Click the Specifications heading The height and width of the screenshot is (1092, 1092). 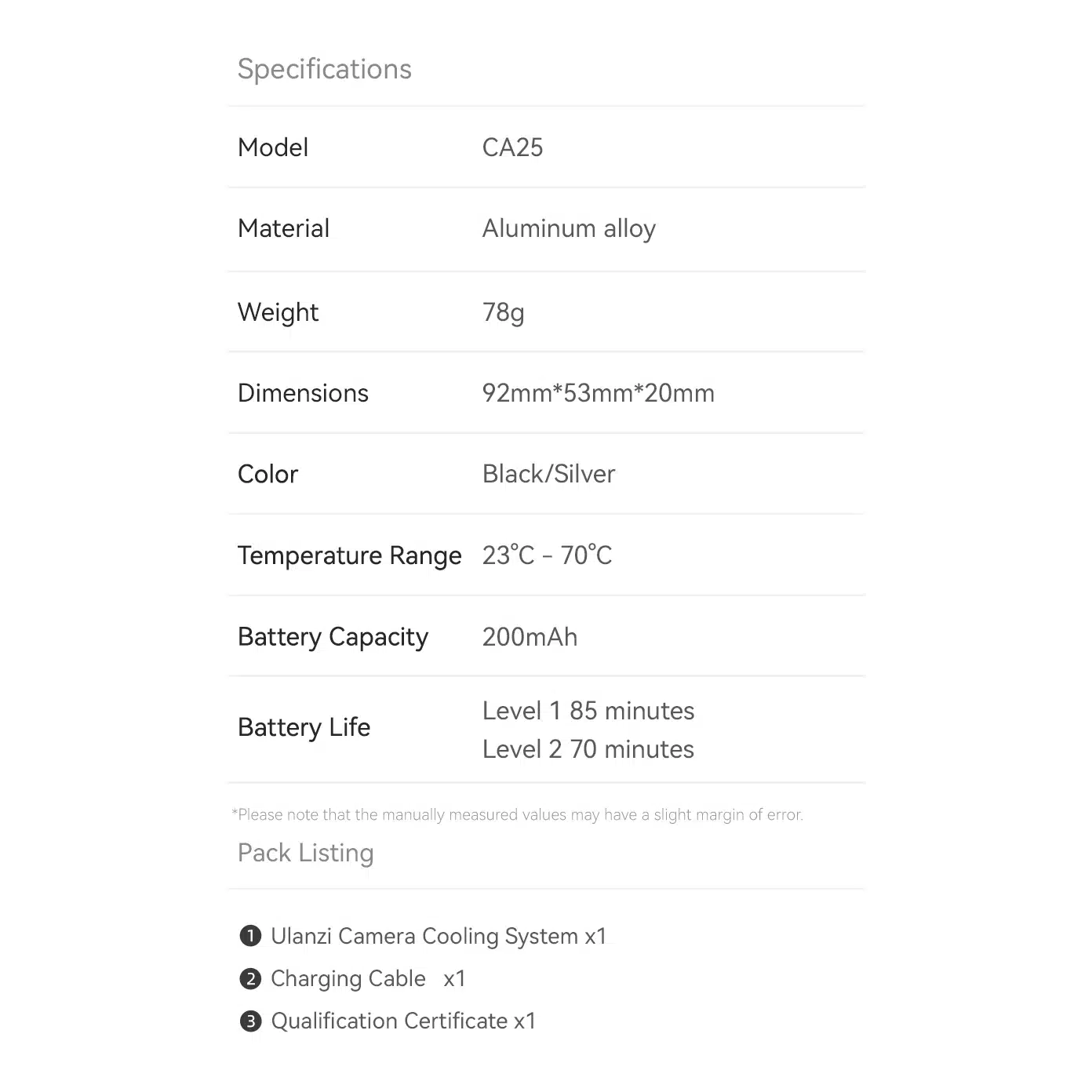point(324,69)
